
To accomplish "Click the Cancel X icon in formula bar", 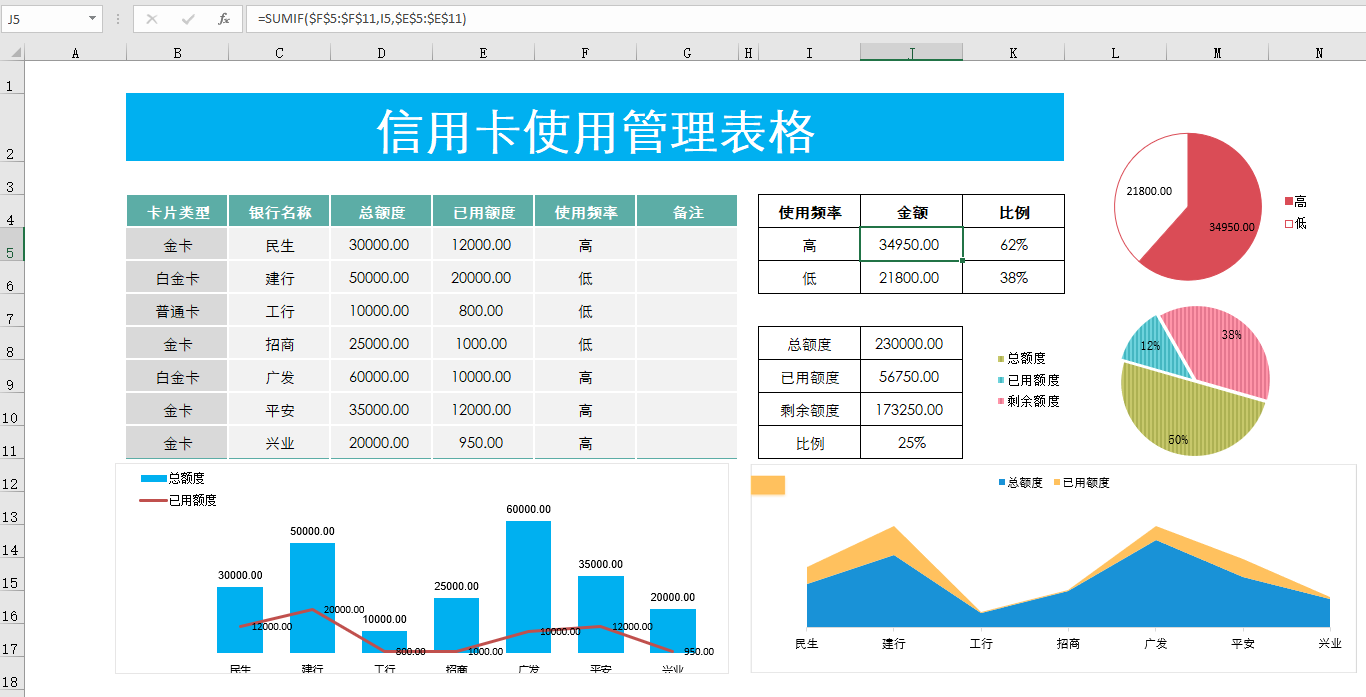I will pyautogui.click(x=152, y=19).
